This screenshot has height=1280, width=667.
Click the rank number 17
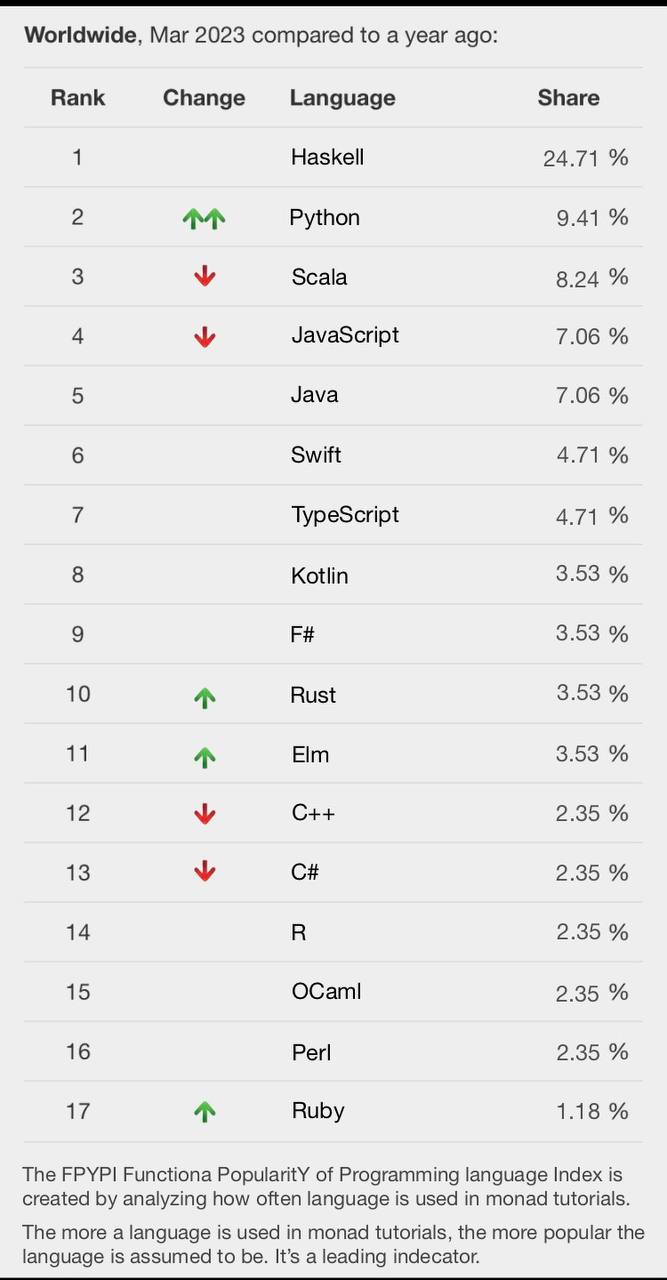click(78, 1110)
